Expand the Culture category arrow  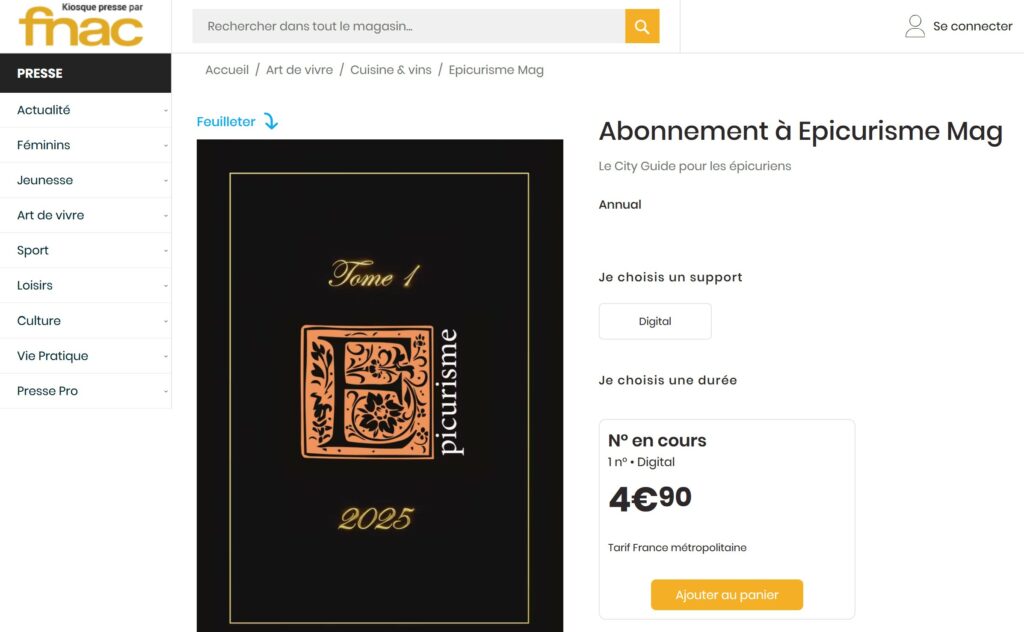pyautogui.click(x=166, y=321)
